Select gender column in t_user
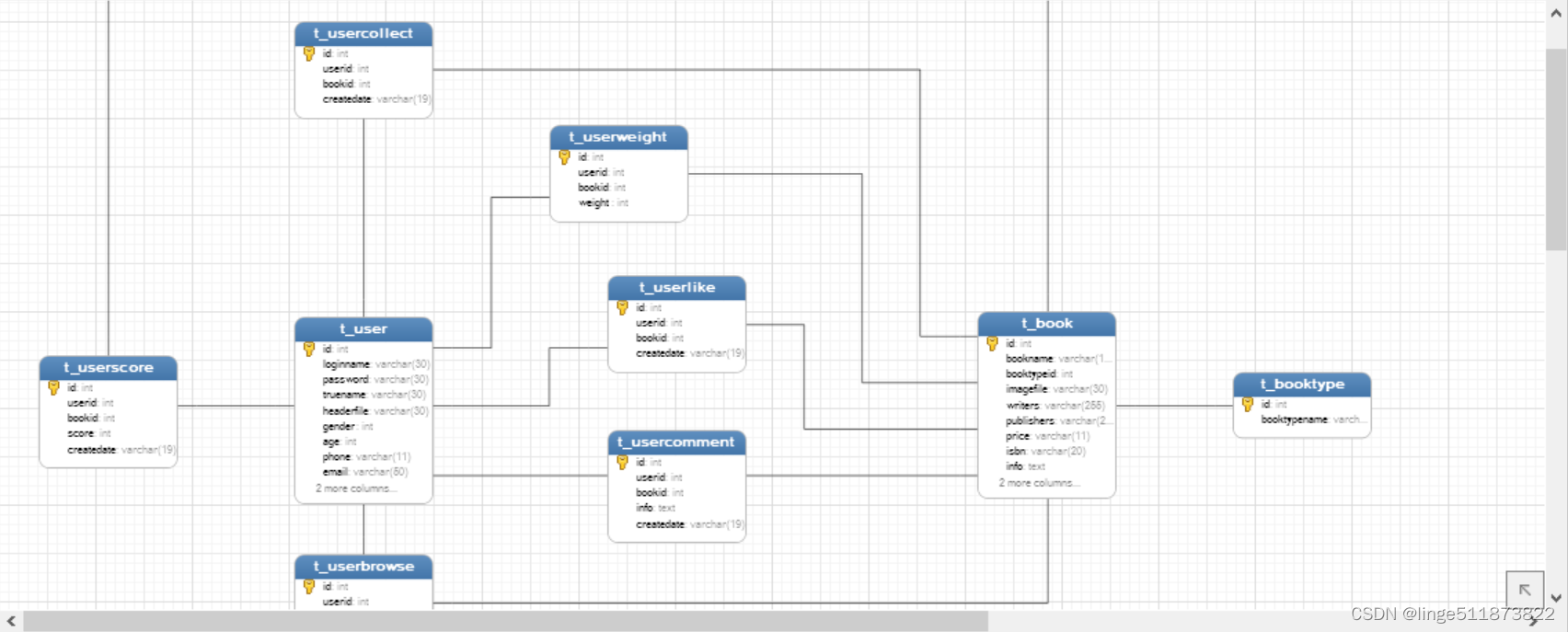 [x=348, y=427]
